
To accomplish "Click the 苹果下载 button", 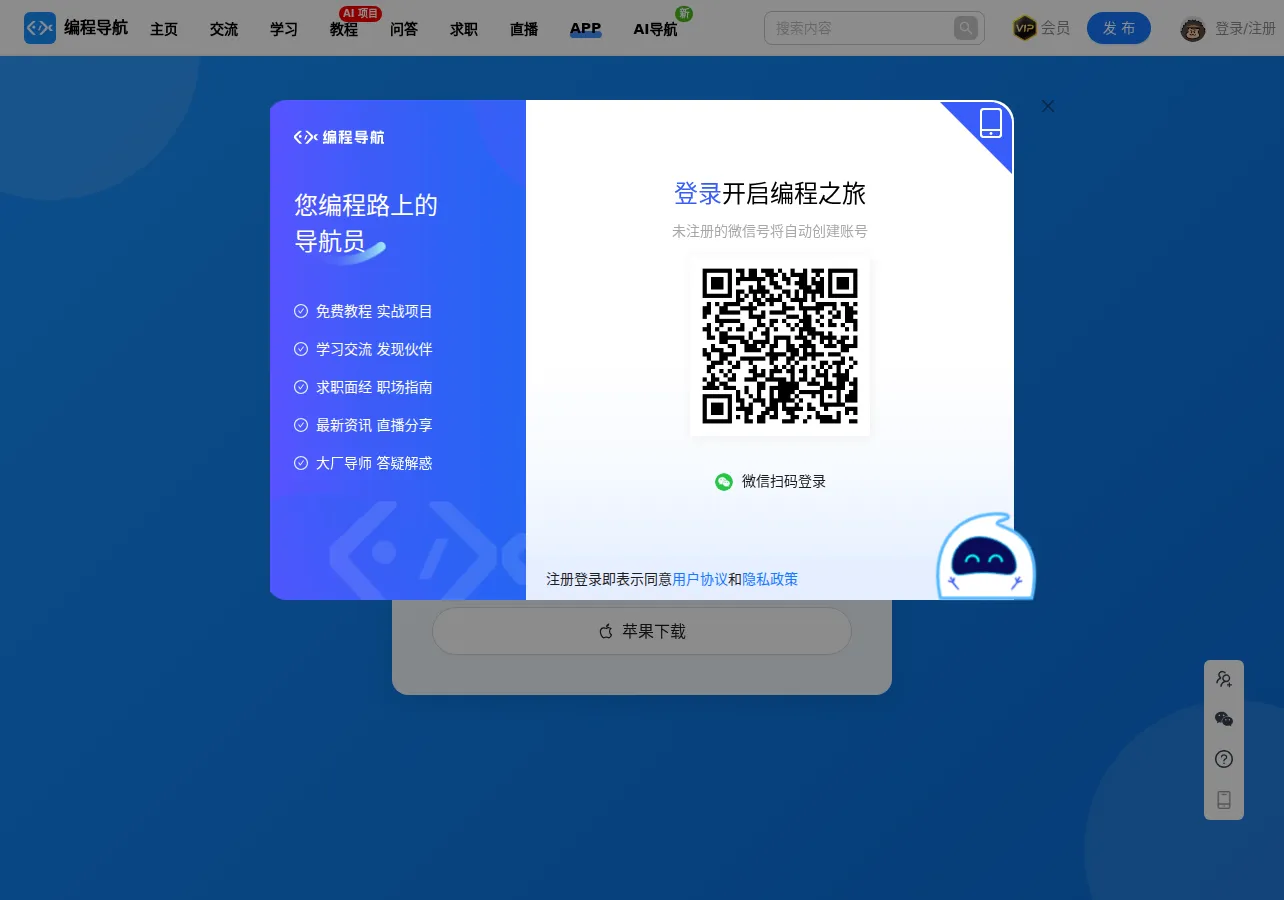I will (x=642, y=631).
